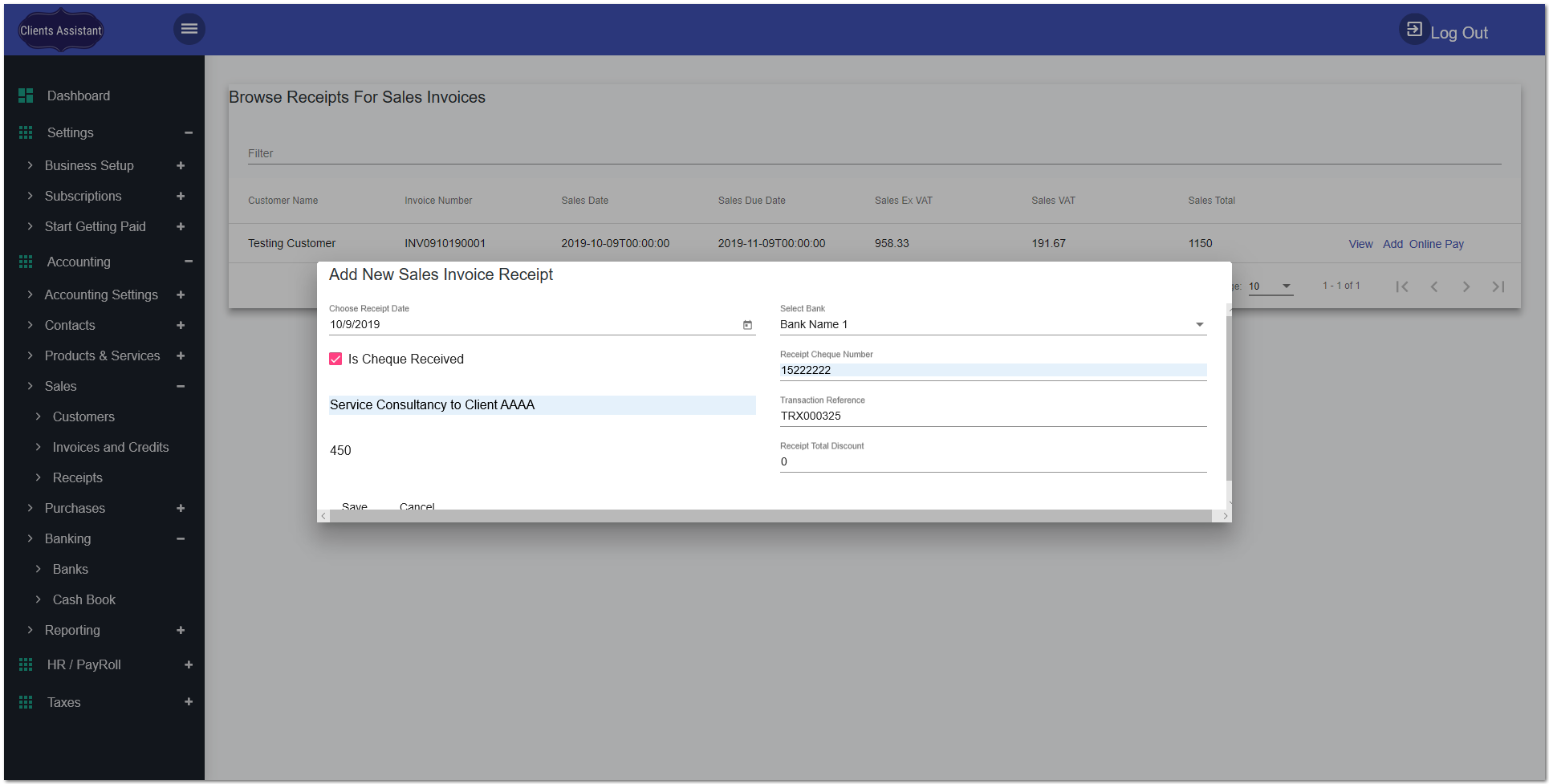Open Invoices and Credits in sidebar
The image size is (1549, 784).
pyautogui.click(x=111, y=447)
